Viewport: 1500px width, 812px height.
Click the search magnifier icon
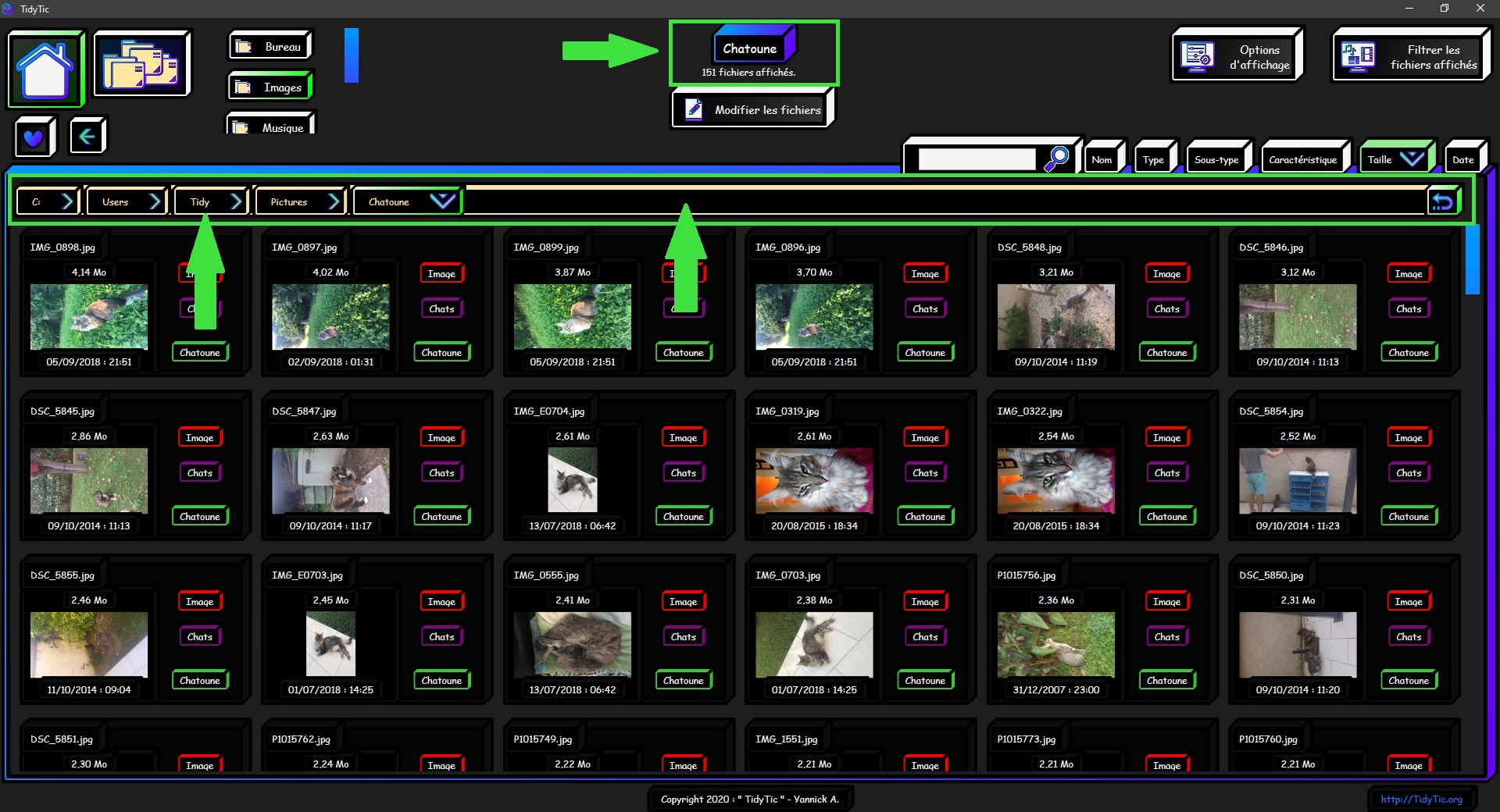click(1056, 158)
